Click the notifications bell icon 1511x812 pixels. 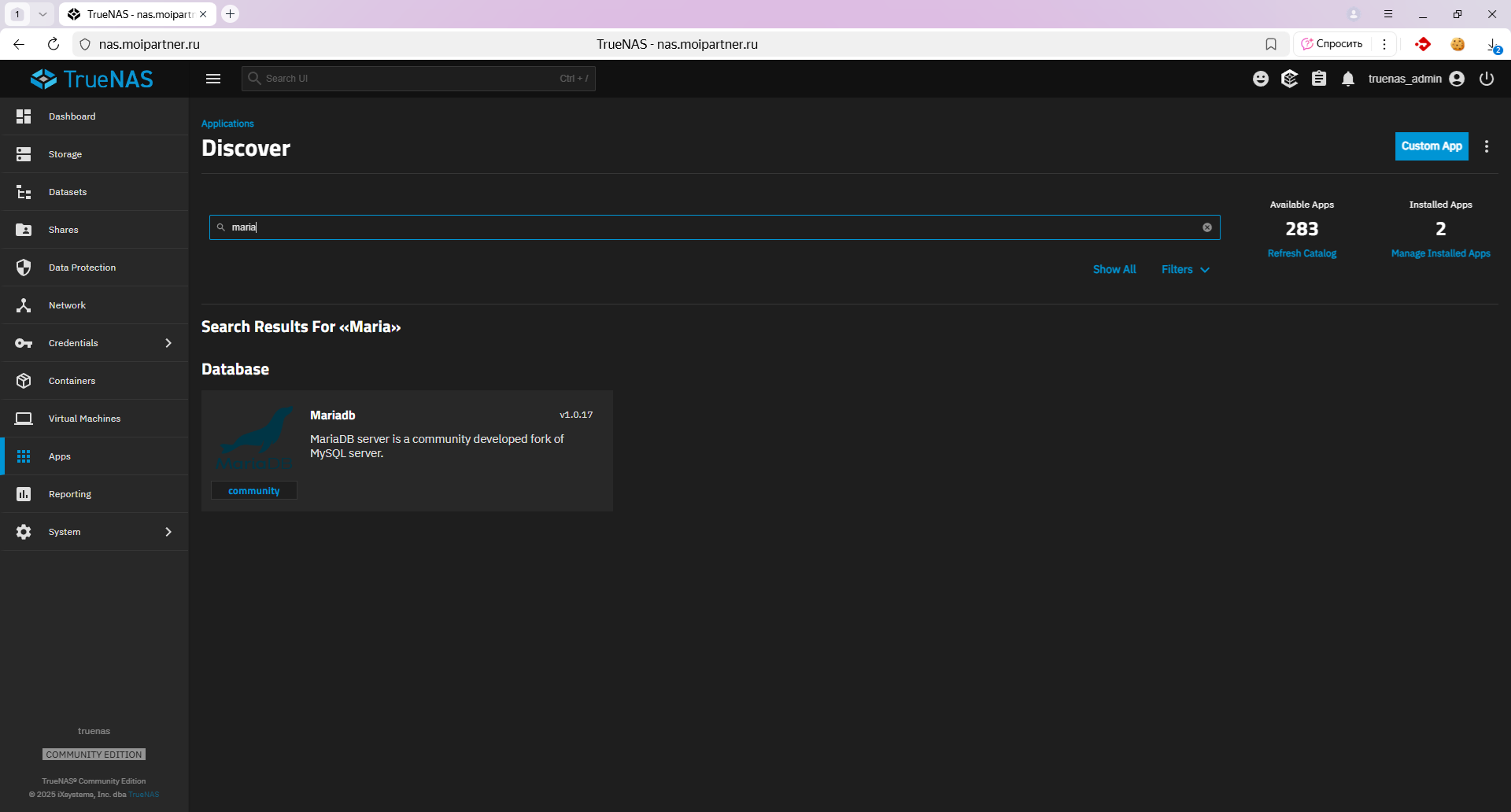(x=1348, y=79)
